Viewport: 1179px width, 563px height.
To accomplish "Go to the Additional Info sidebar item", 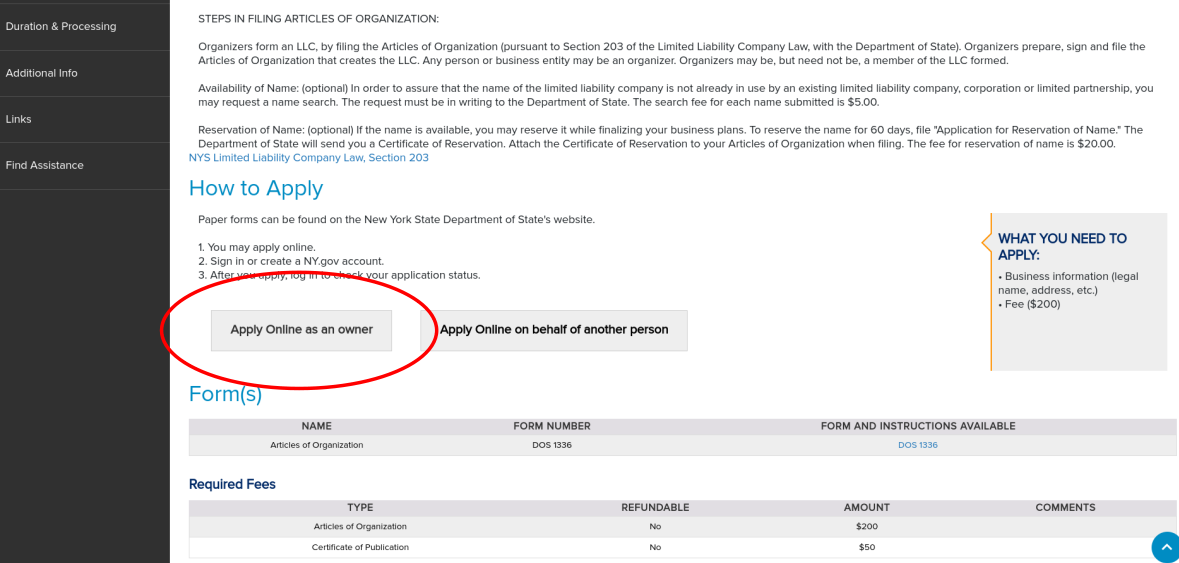I will [x=42, y=73].
